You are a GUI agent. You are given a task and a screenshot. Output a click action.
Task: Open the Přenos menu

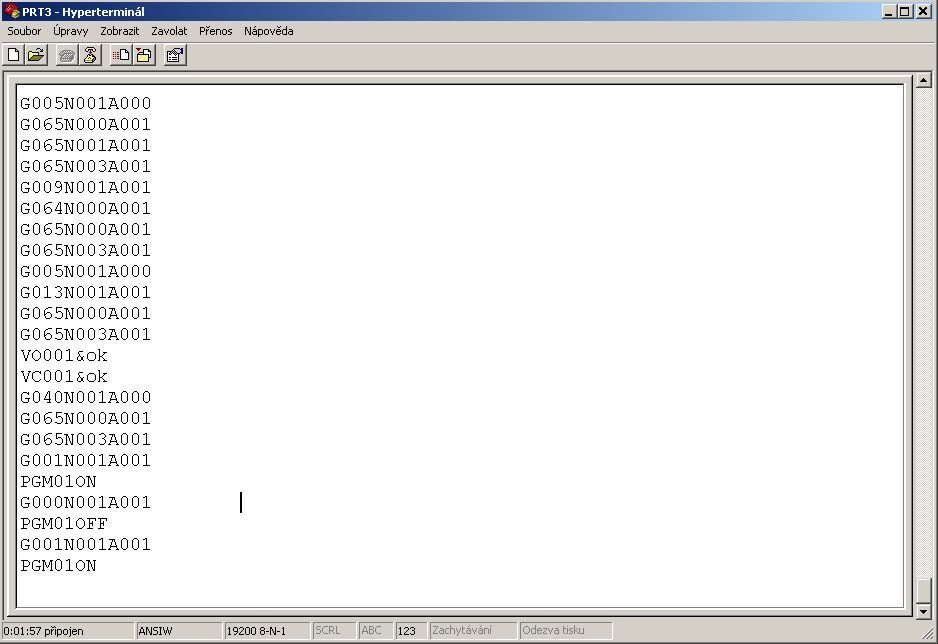coord(215,31)
